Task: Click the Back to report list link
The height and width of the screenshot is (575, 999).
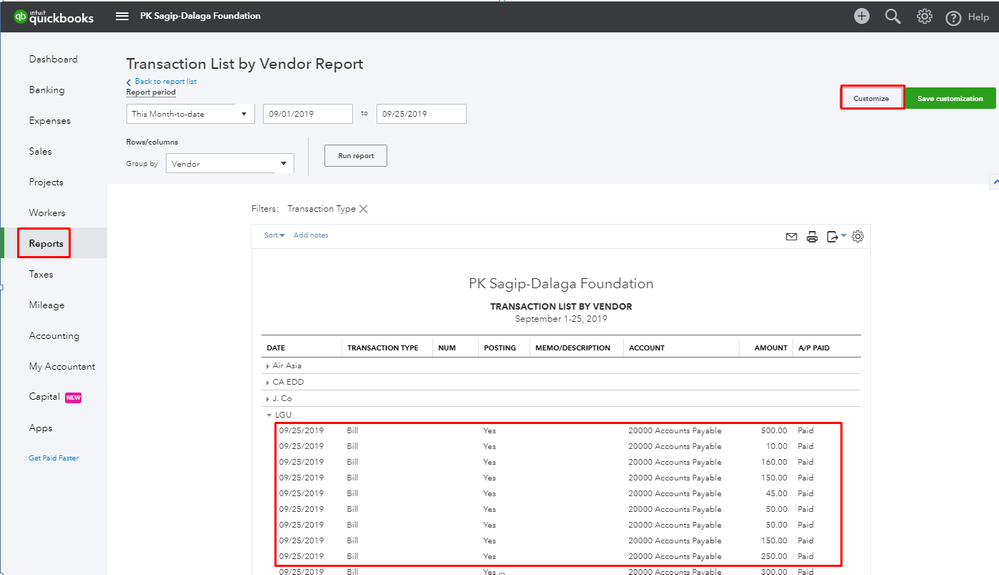Action: click(x=165, y=81)
